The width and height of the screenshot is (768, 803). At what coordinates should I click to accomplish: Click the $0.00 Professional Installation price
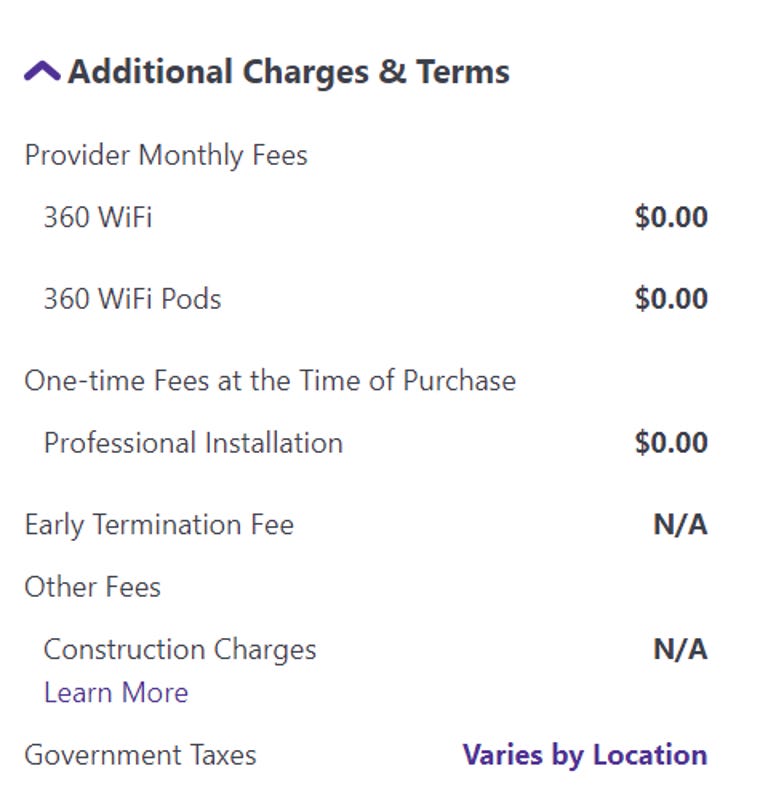pyautogui.click(x=671, y=443)
